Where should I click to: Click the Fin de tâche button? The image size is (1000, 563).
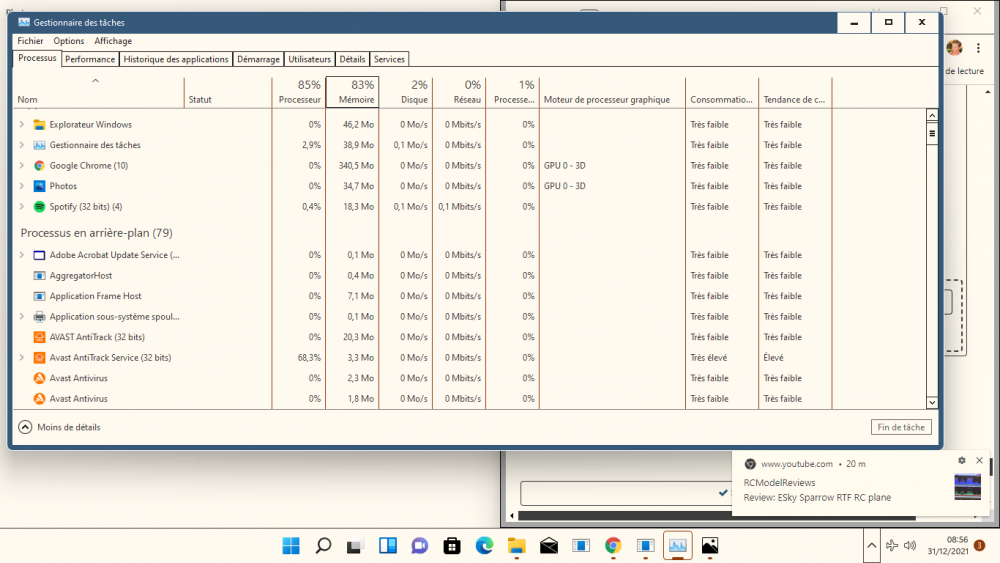[901, 427]
